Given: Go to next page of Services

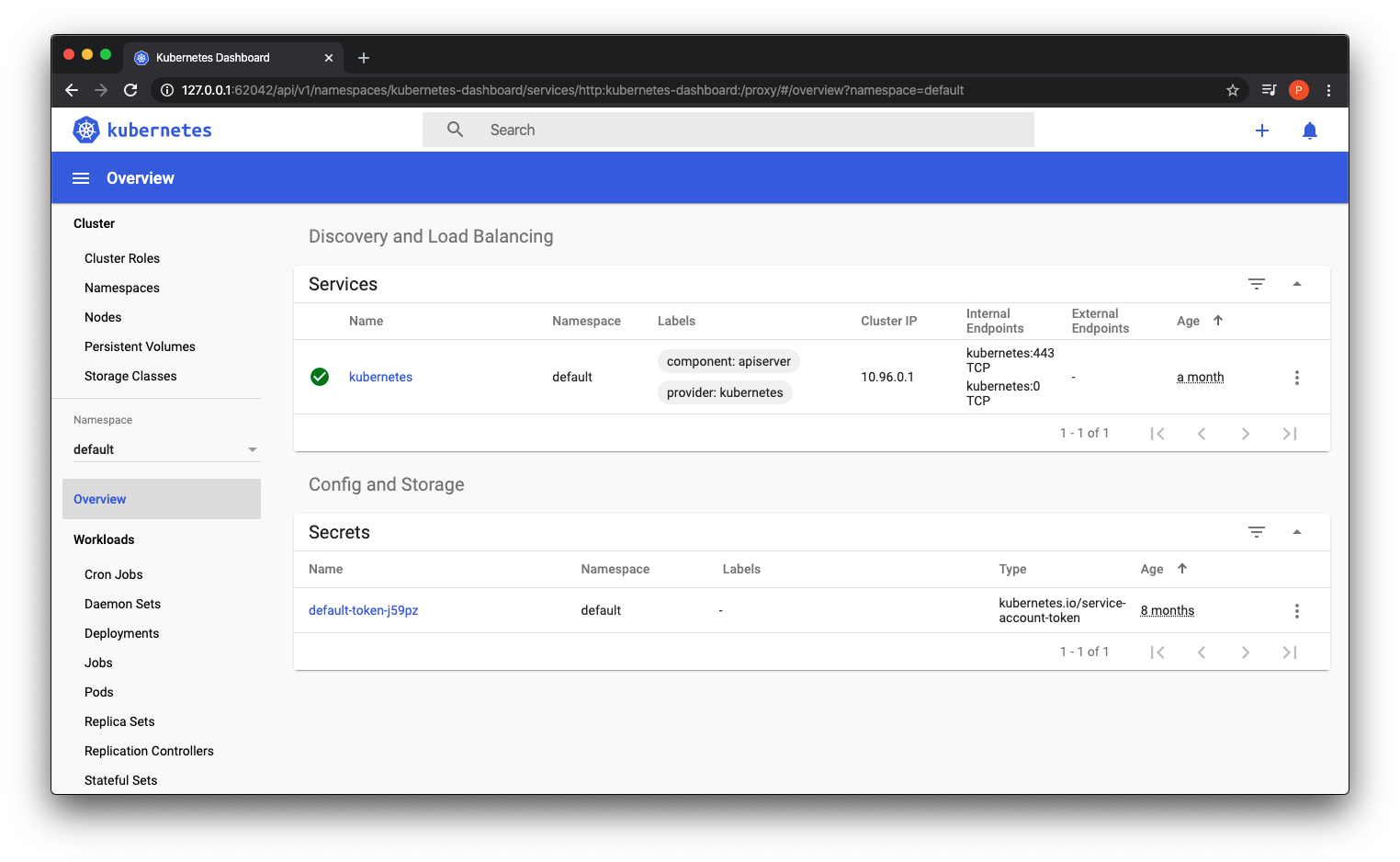Looking at the screenshot, I should (1246, 434).
